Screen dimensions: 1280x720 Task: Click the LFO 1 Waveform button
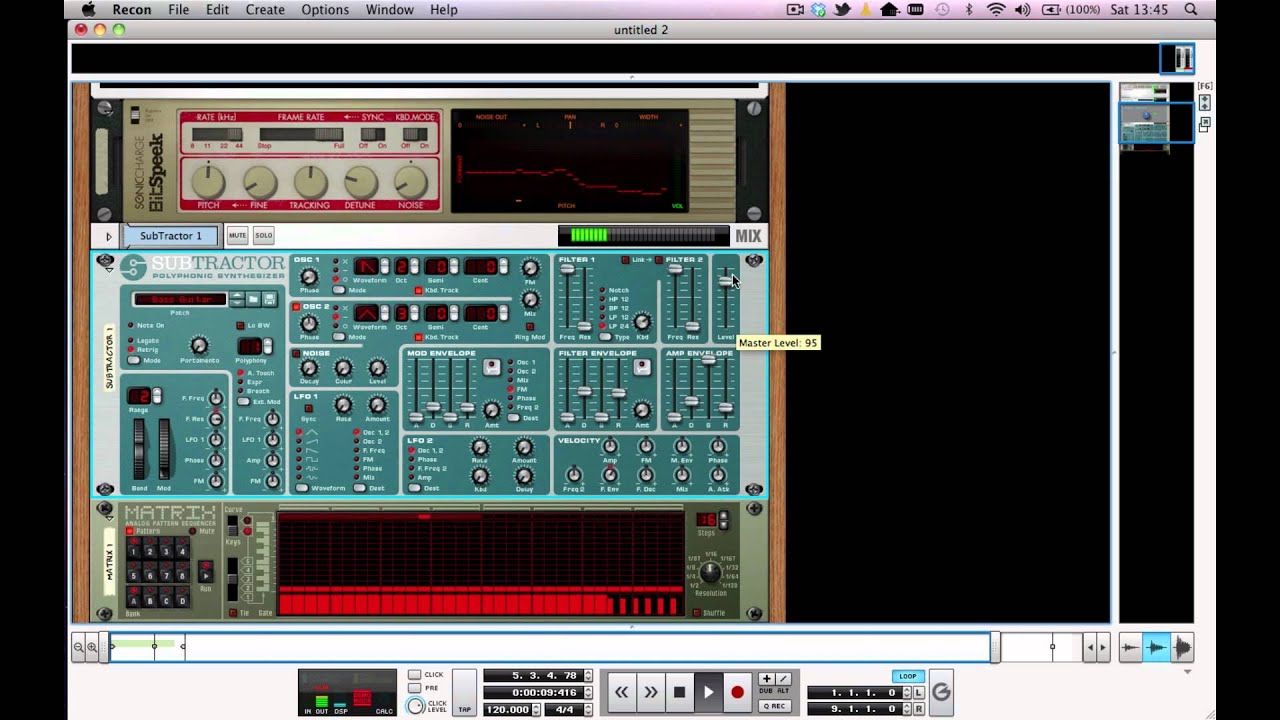tap(302, 488)
